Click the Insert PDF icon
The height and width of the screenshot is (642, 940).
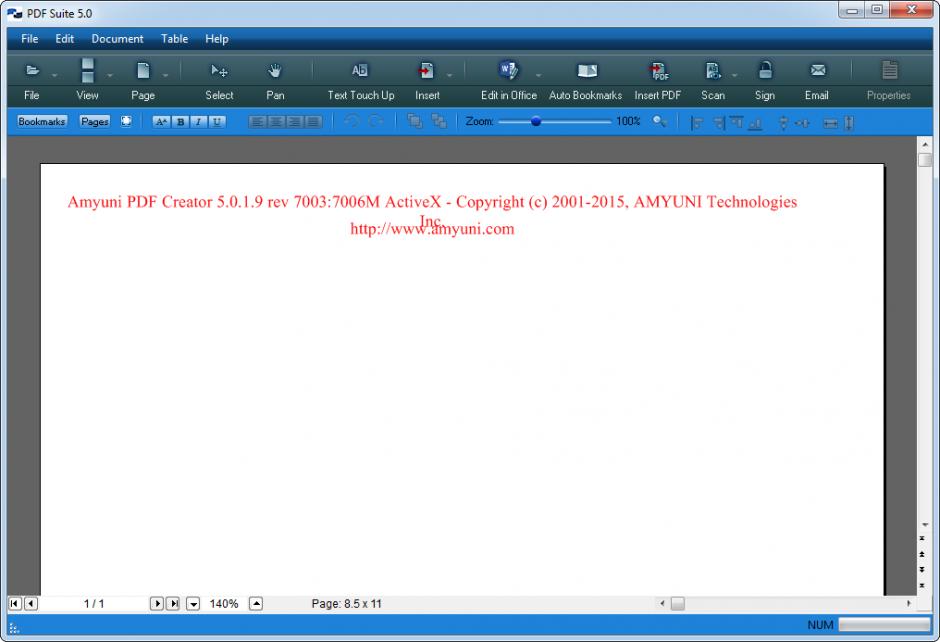659,71
